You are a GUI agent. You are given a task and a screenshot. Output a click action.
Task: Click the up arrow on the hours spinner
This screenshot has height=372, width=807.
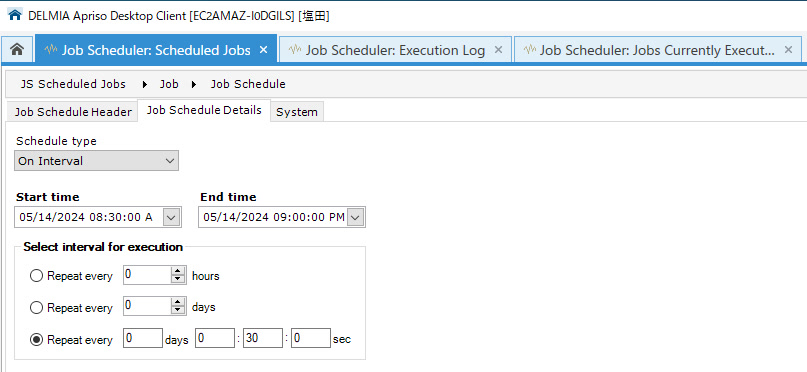tap(178, 272)
